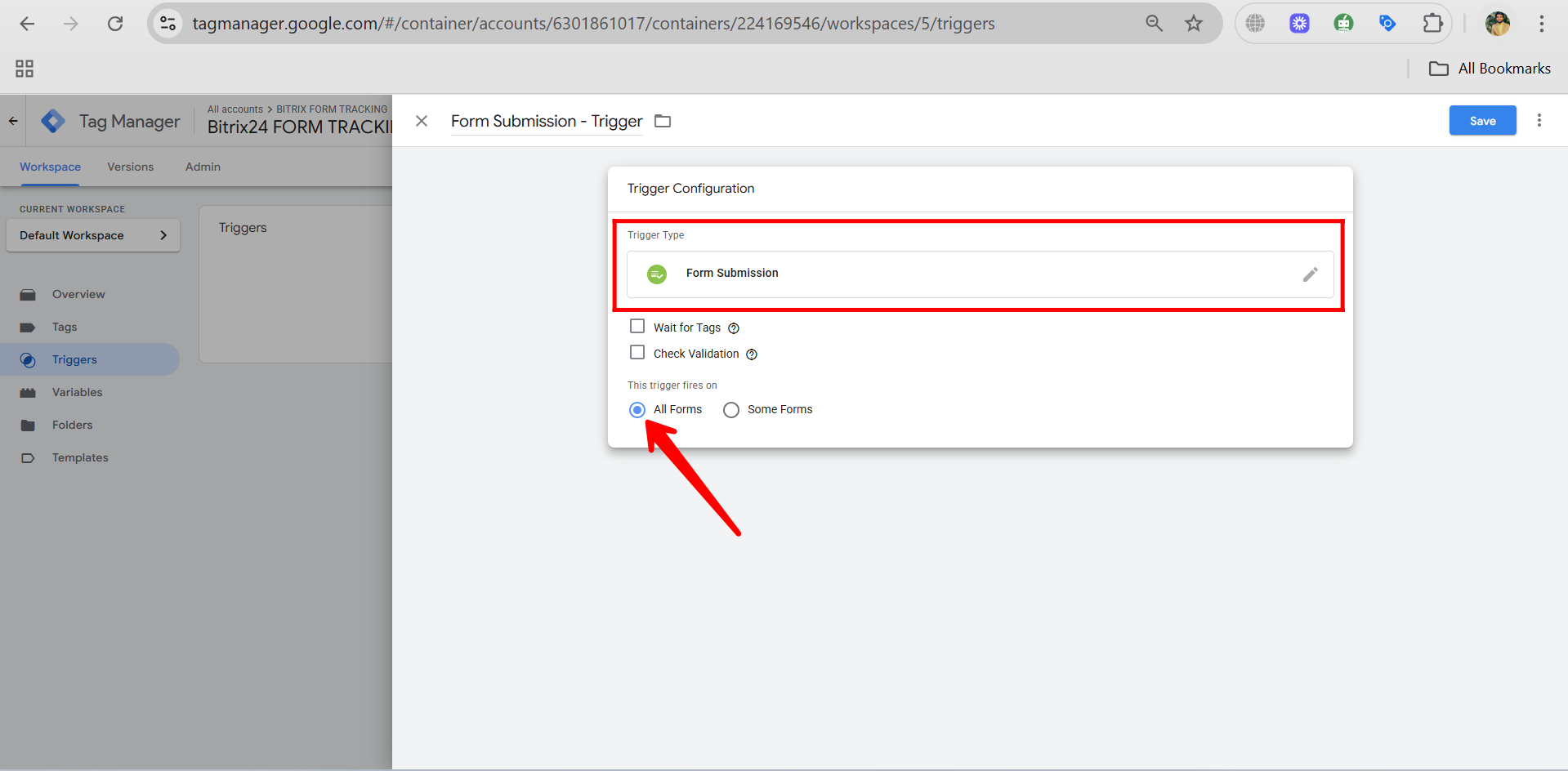Open the All Bookmarks folder
The height and width of the screenshot is (771, 1568).
(x=1490, y=69)
